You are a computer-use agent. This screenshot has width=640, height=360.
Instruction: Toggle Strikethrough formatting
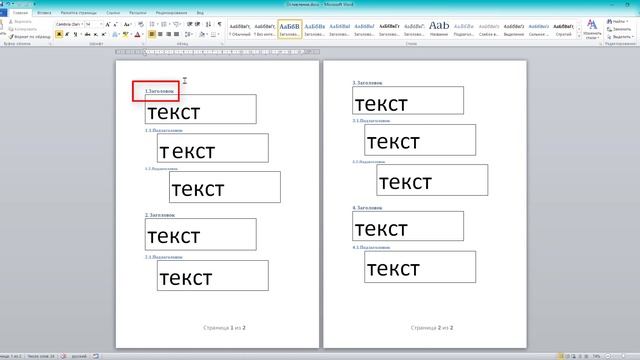click(x=87, y=35)
